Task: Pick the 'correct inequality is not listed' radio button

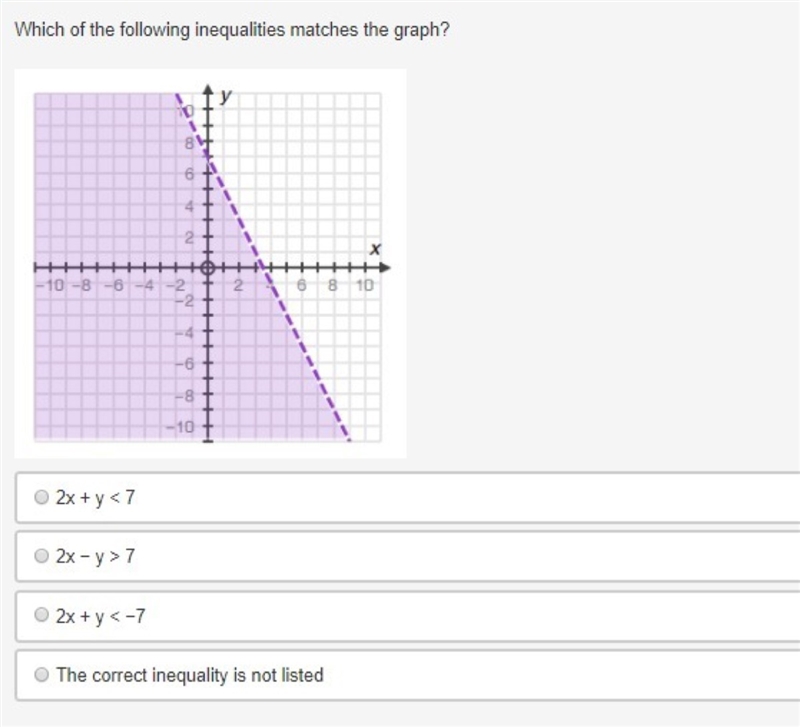Action: tap(41, 674)
